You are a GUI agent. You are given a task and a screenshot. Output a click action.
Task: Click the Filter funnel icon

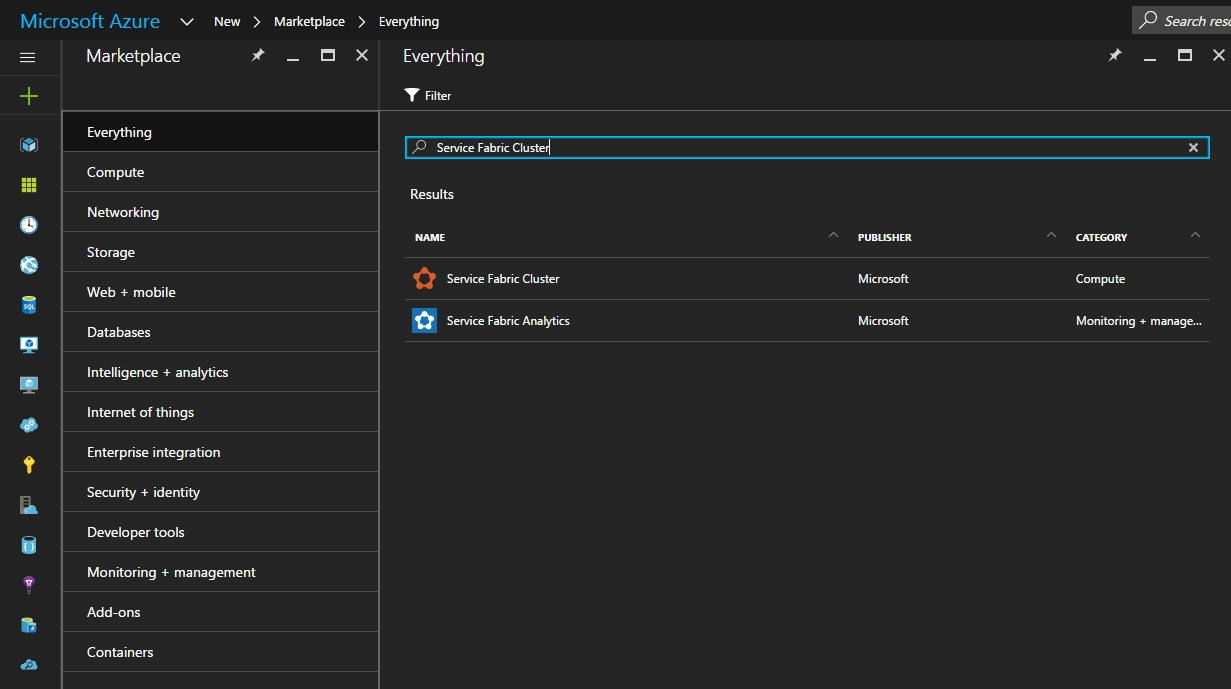click(411, 95)
